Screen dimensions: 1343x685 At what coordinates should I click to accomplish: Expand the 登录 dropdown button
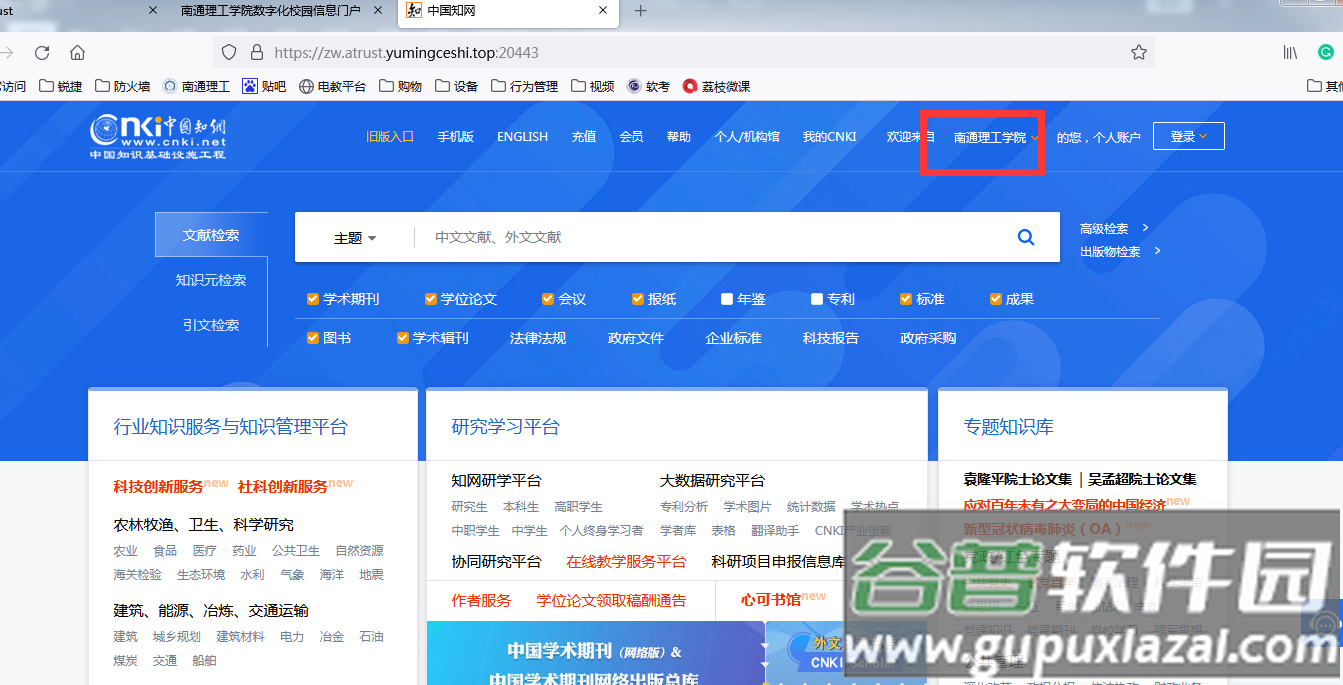click(1188, 137)
